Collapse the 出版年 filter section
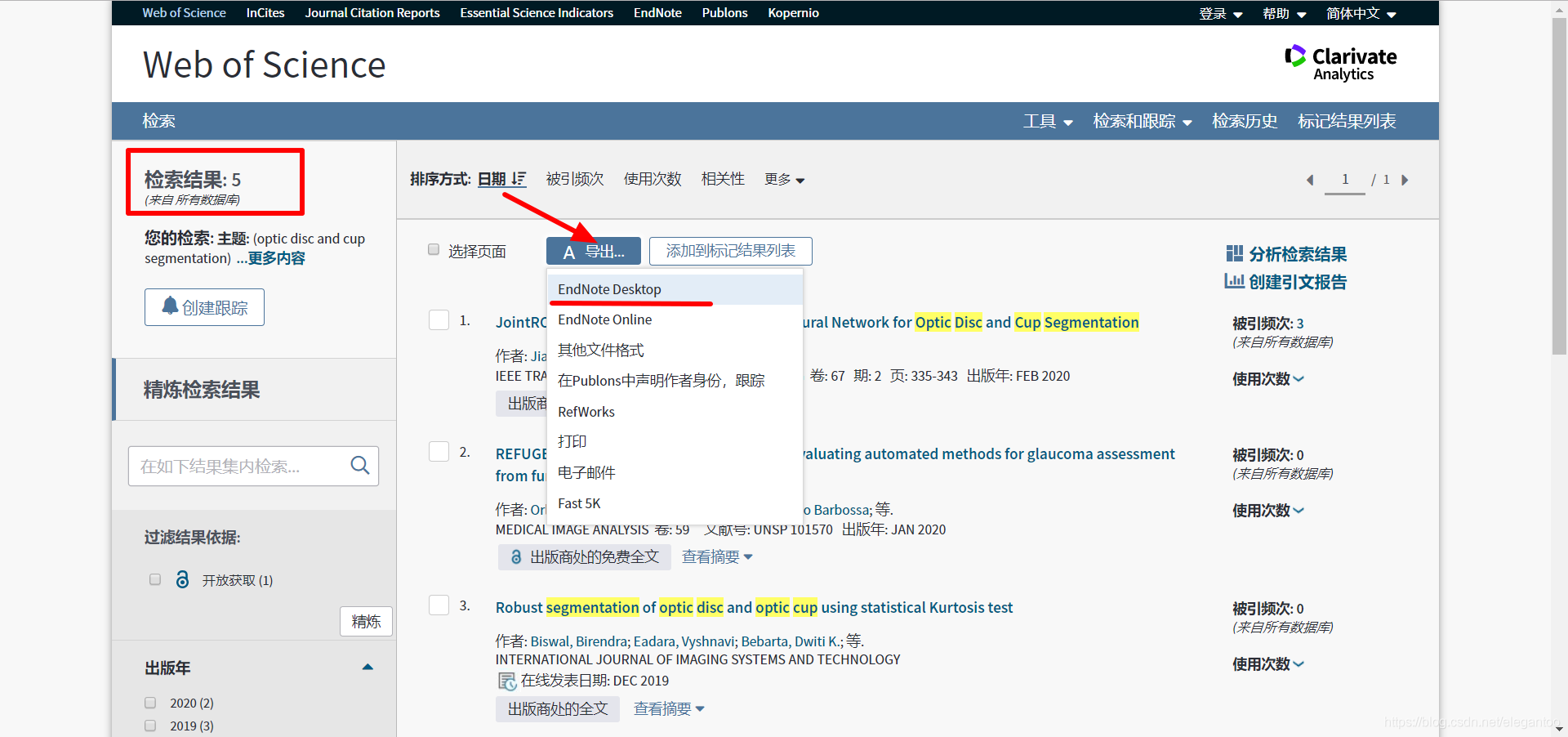Image resolution: width=1568 pixels, height=737 pixels. [x=367, y=667]
